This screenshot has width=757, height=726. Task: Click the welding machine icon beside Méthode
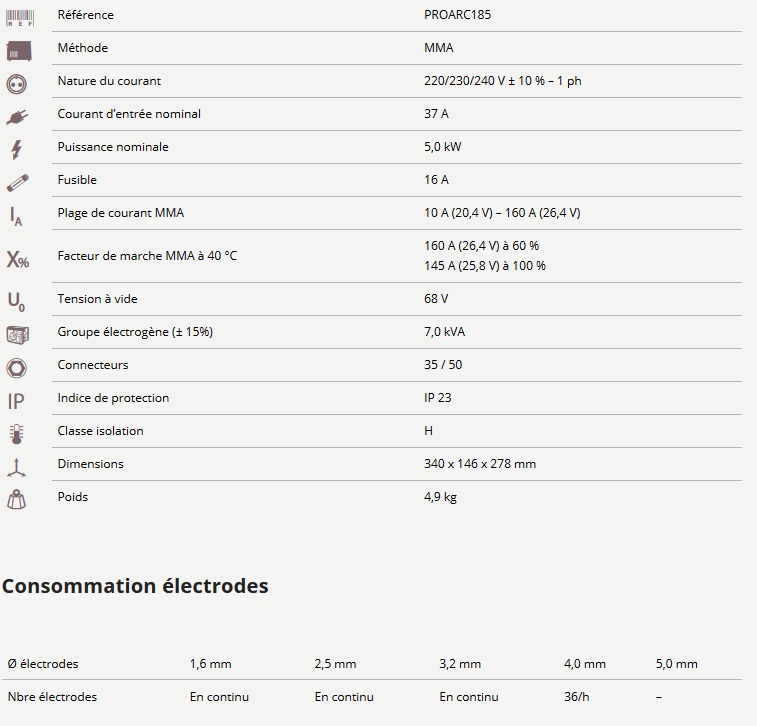click(18, 50)
